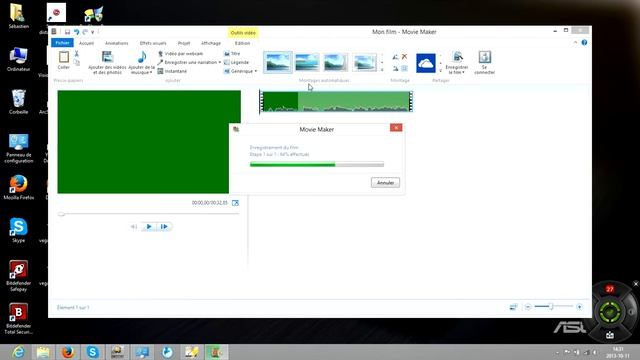Image resolution: width=640 pixels, height=360 pixels.
Task: Switch to the Affichage tab
Action: click(x=211, y=43)
